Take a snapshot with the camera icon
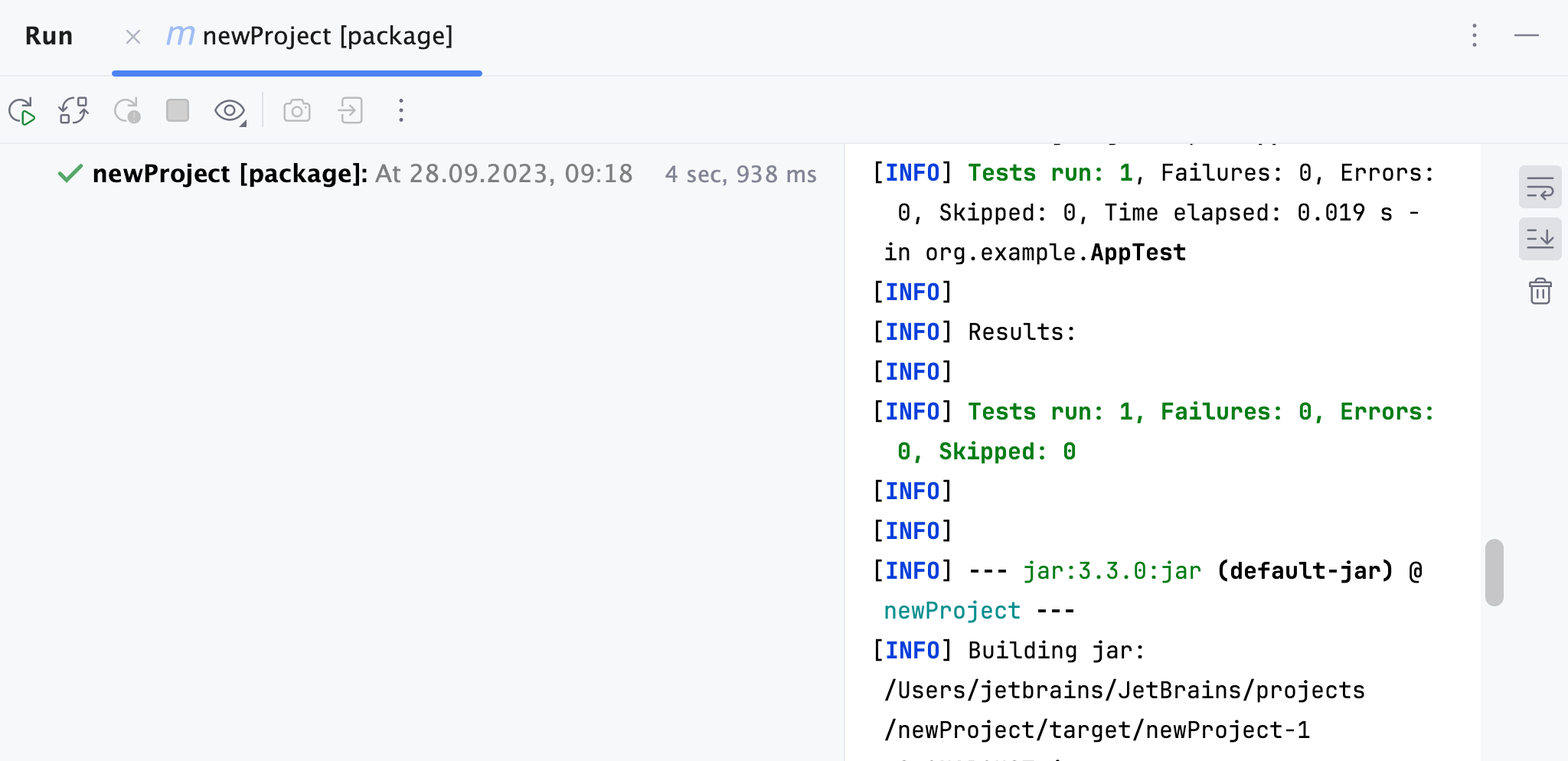The width and height of the screenshot is (1568, 761). (297, 110)
